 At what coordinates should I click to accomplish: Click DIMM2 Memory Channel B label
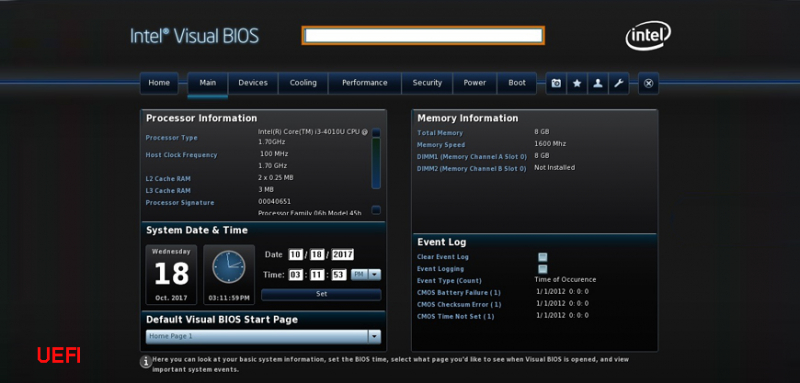471,169
